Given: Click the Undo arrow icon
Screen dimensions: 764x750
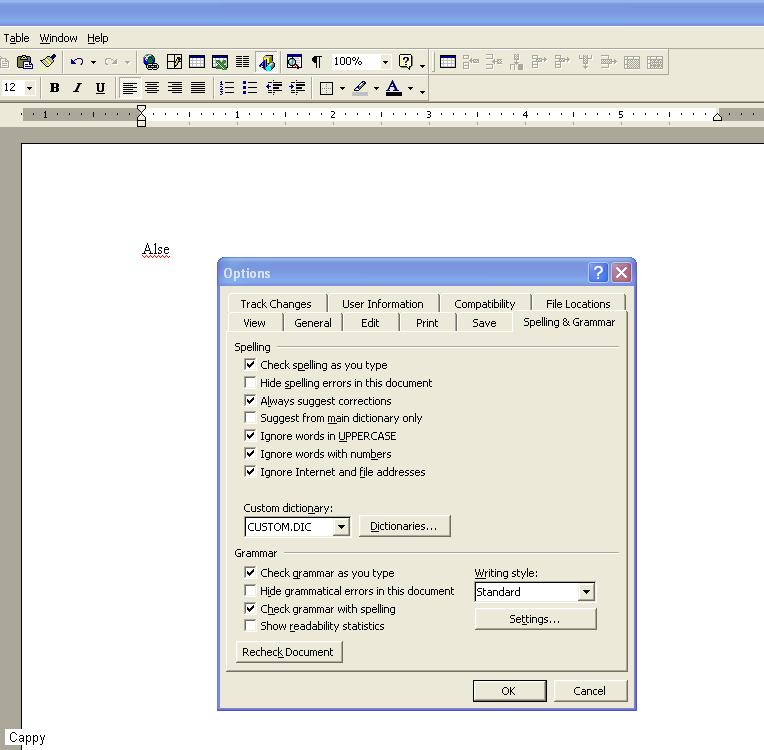Looking at the screenshot, I should [76, 62].
